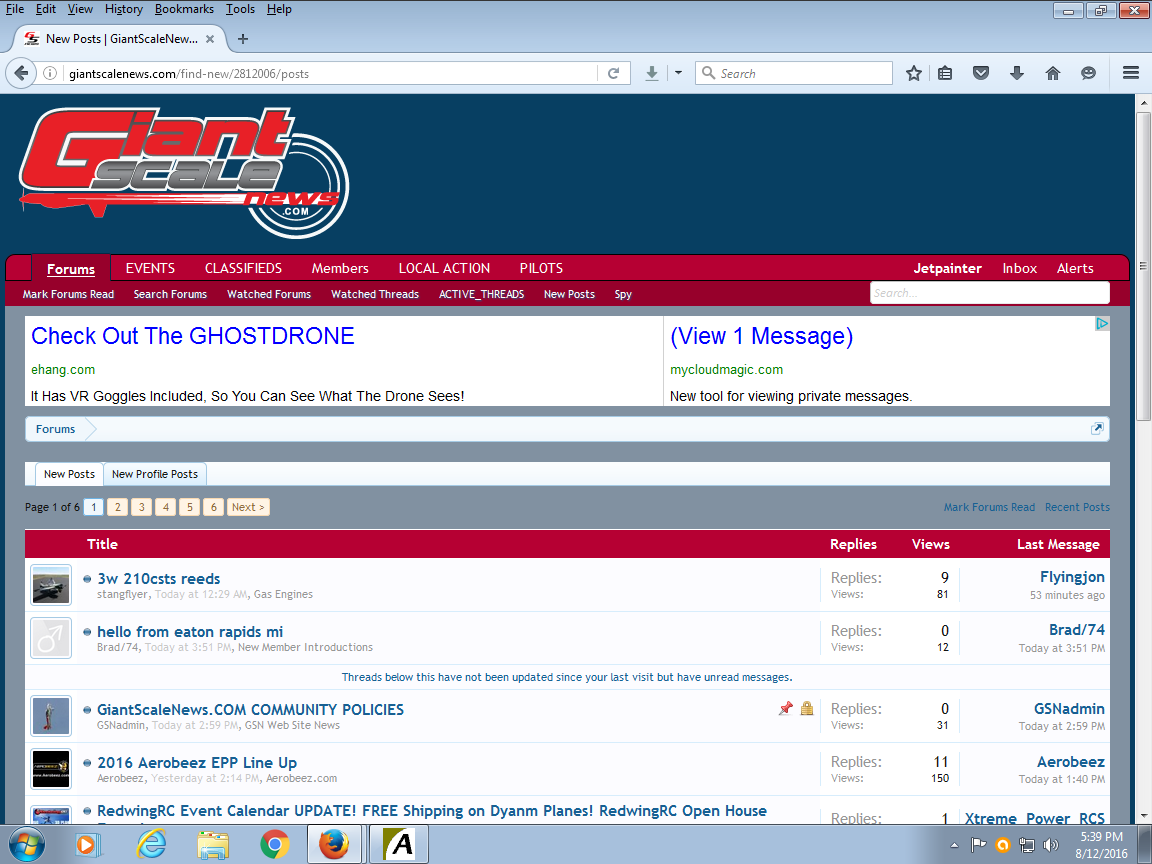Click the scrollbar down arrow
The width and height of the screenshot is (1152, 864).
tap(1143, 816)
